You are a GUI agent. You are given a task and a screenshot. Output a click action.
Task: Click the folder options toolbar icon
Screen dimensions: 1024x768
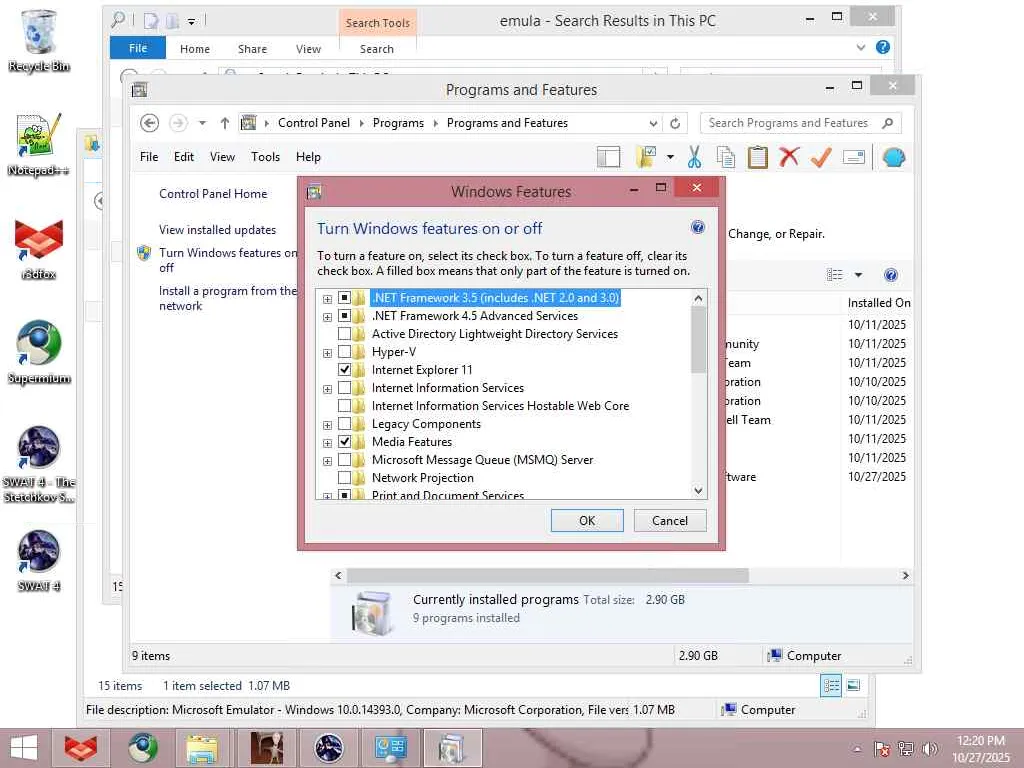(646, 157)
